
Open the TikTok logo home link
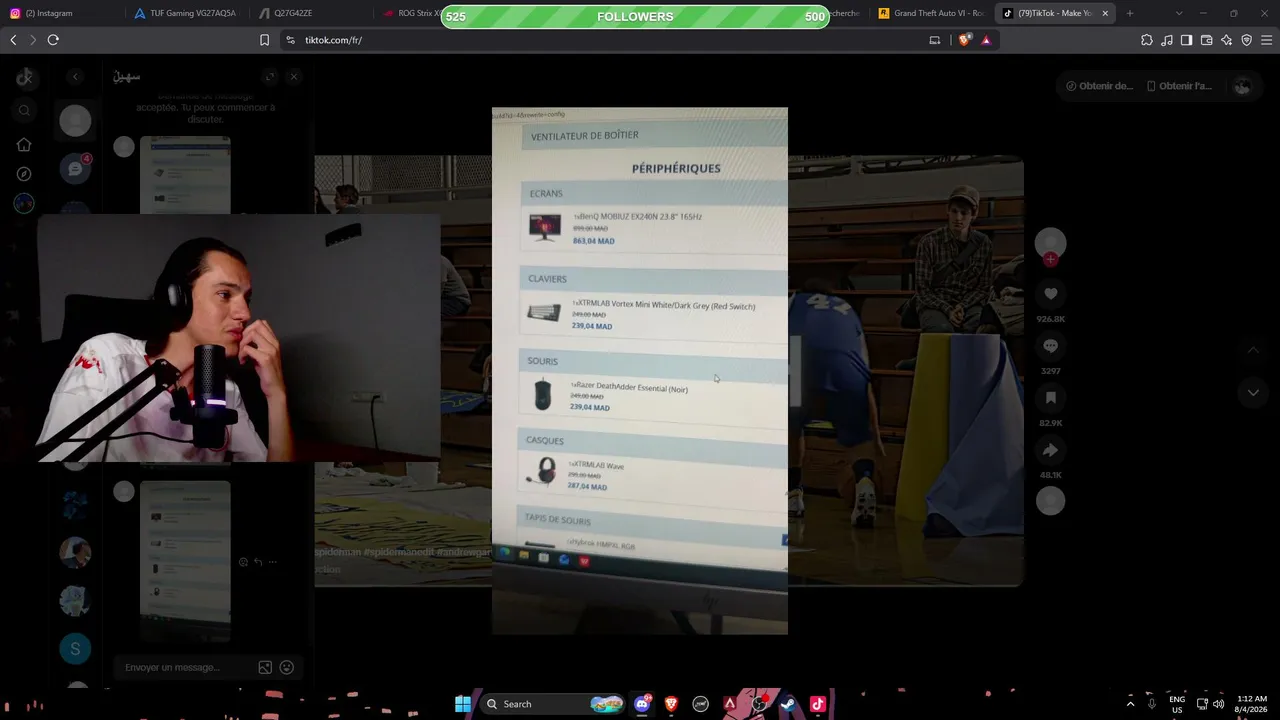[x=24, y=77]
